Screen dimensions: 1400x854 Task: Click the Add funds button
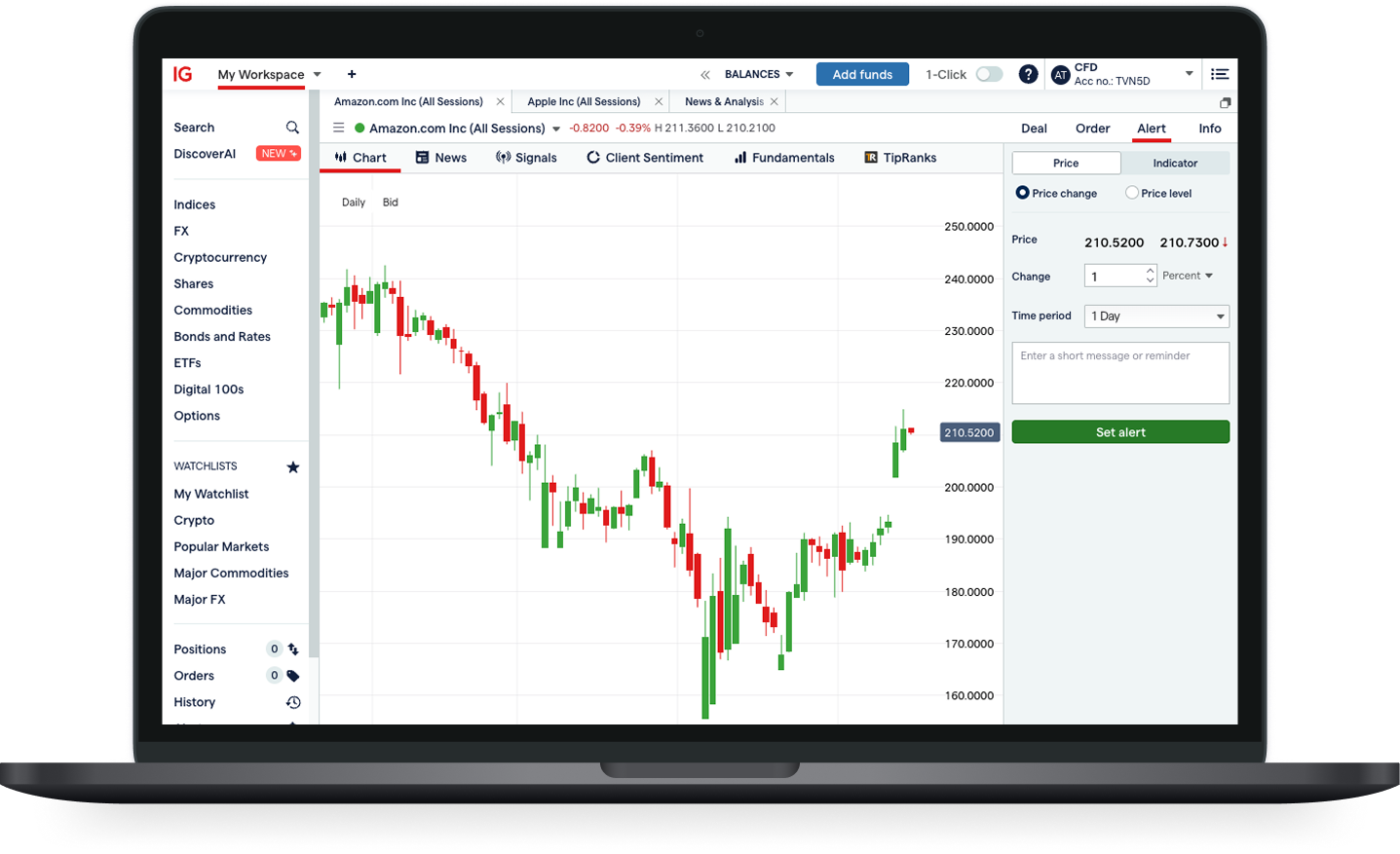862,74
